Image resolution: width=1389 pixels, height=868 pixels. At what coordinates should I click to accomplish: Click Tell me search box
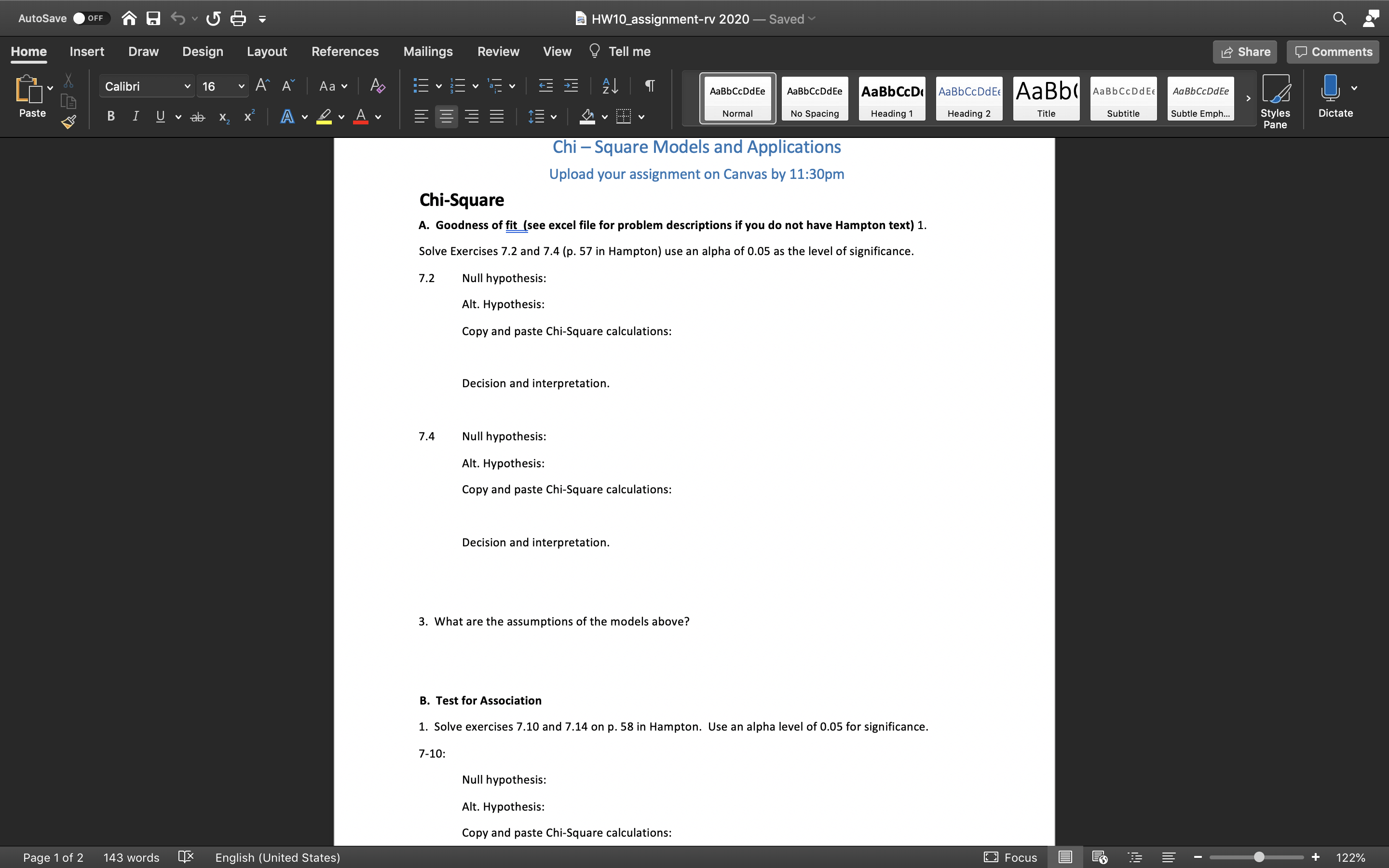point(620,52)
